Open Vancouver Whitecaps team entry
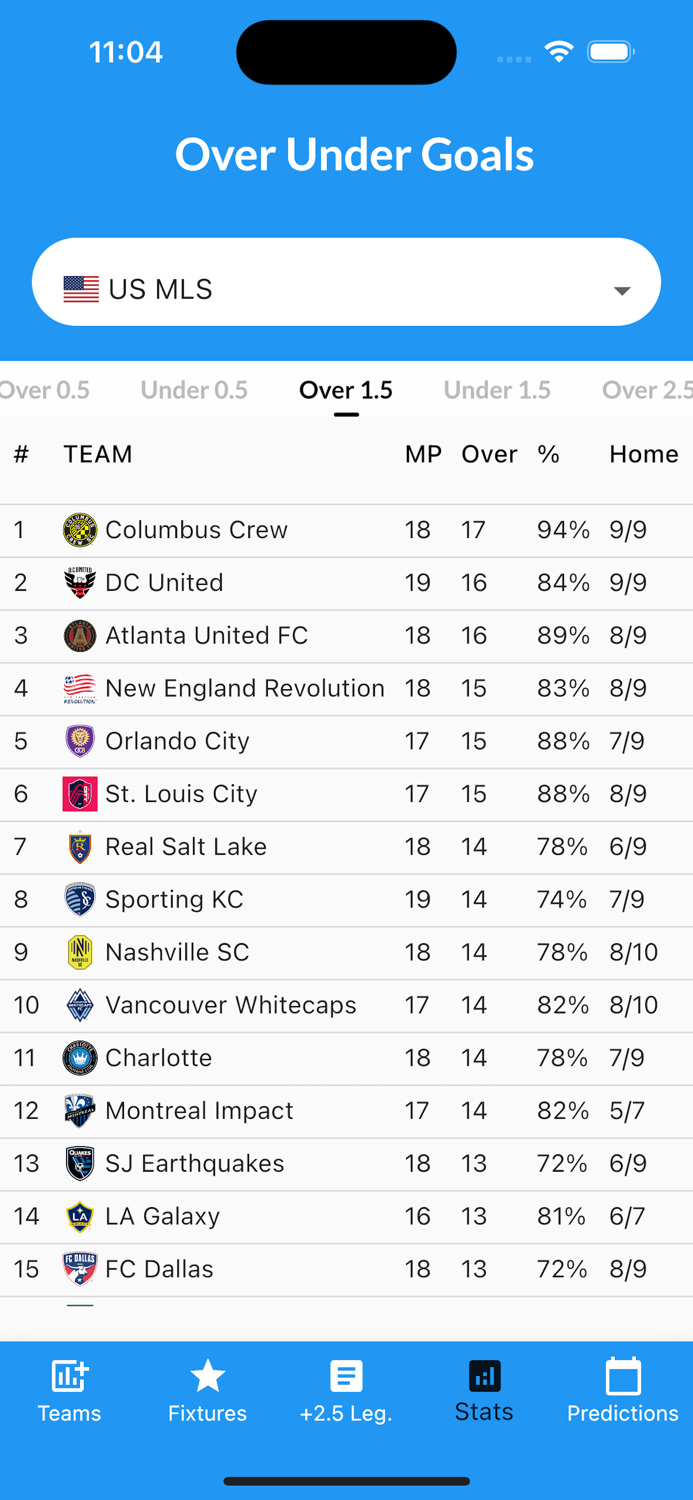Image resolution: width=693 pixels, height=1500 pixels. pos(233,1005)
